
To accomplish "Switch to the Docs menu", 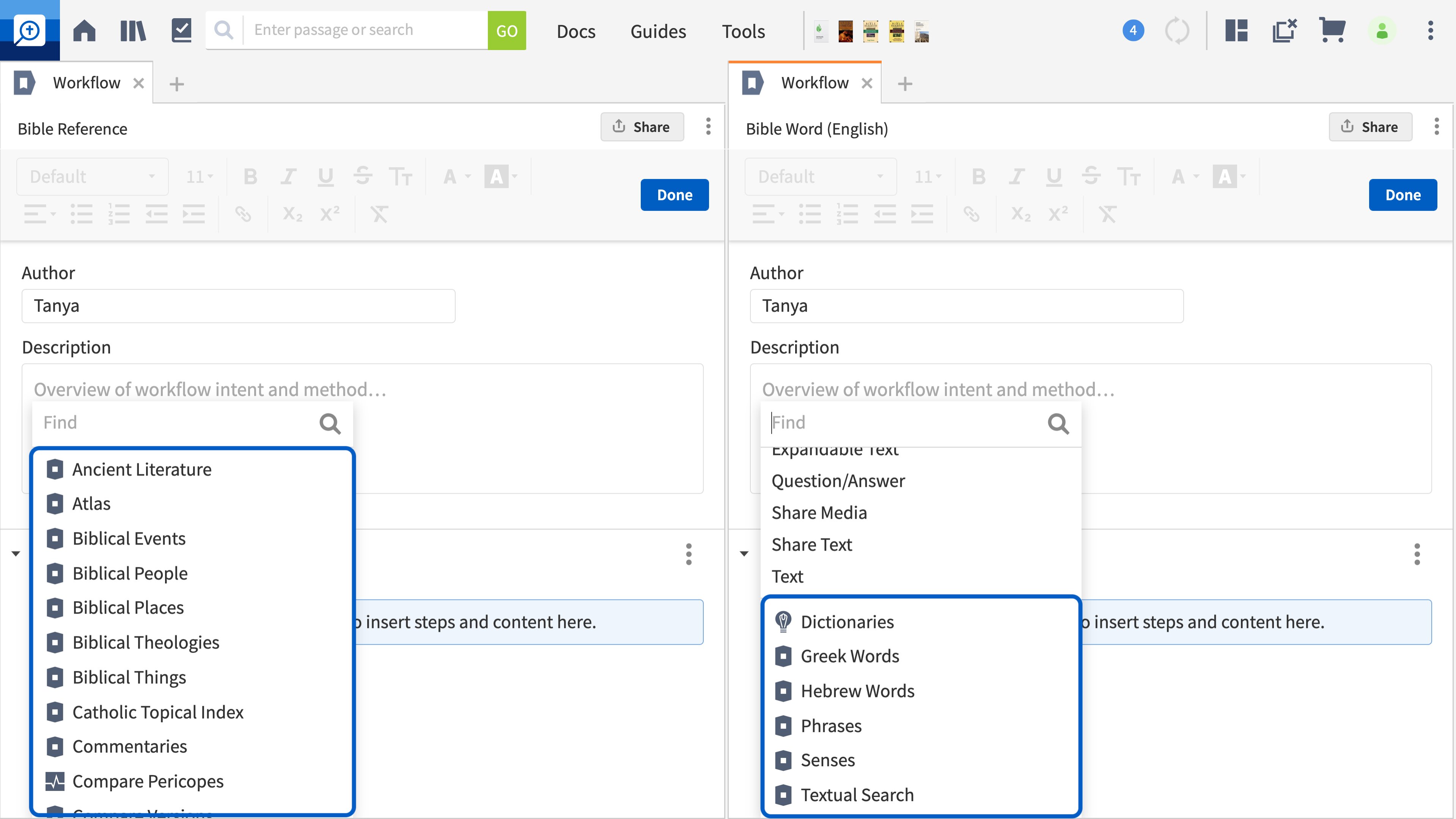I will tap(576, 31).
